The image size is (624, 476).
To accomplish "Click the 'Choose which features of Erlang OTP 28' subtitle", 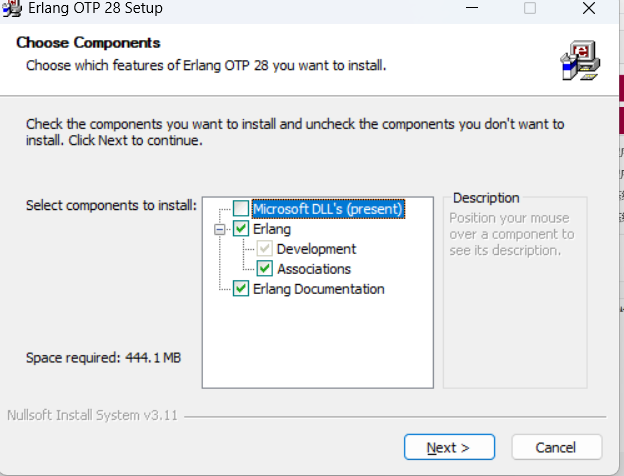I will (206, 65).
